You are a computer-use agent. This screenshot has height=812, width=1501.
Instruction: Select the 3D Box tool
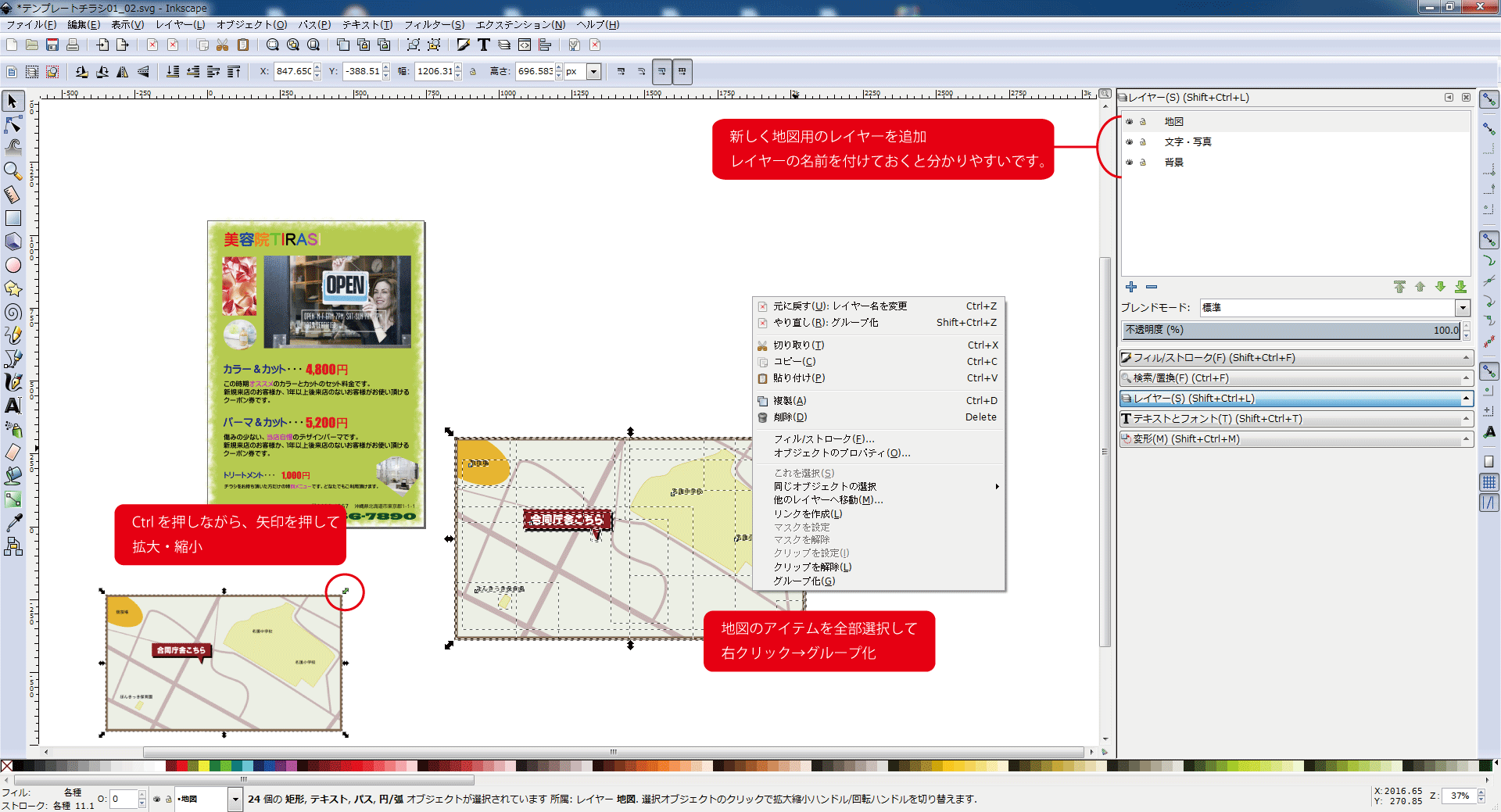[13, 241]
